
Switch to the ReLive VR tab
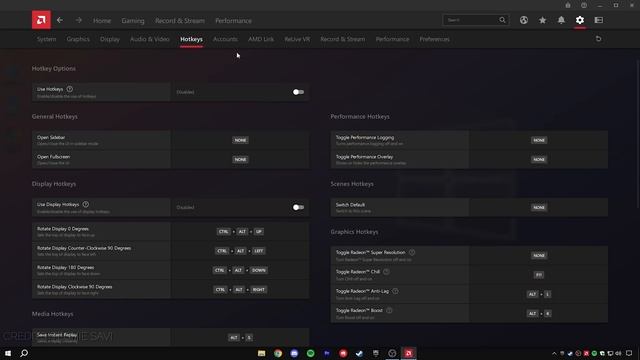tap(297, 39)
